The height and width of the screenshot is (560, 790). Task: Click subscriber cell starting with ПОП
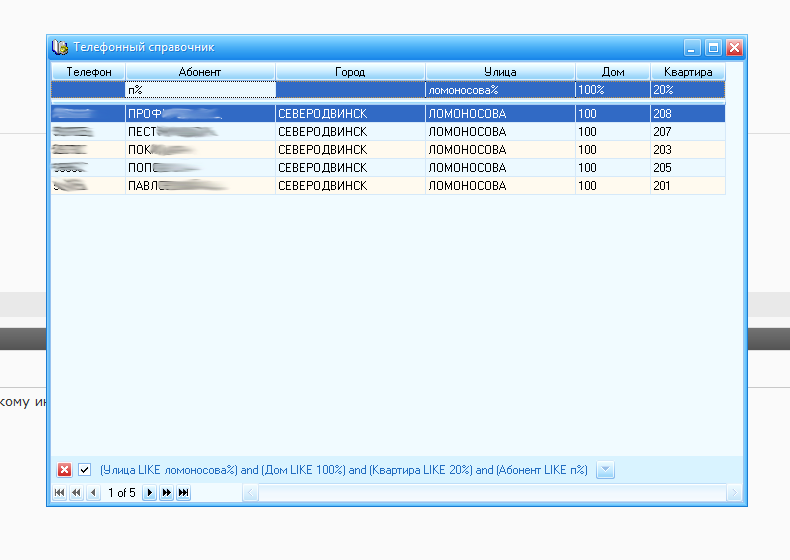tap(200, 167)
